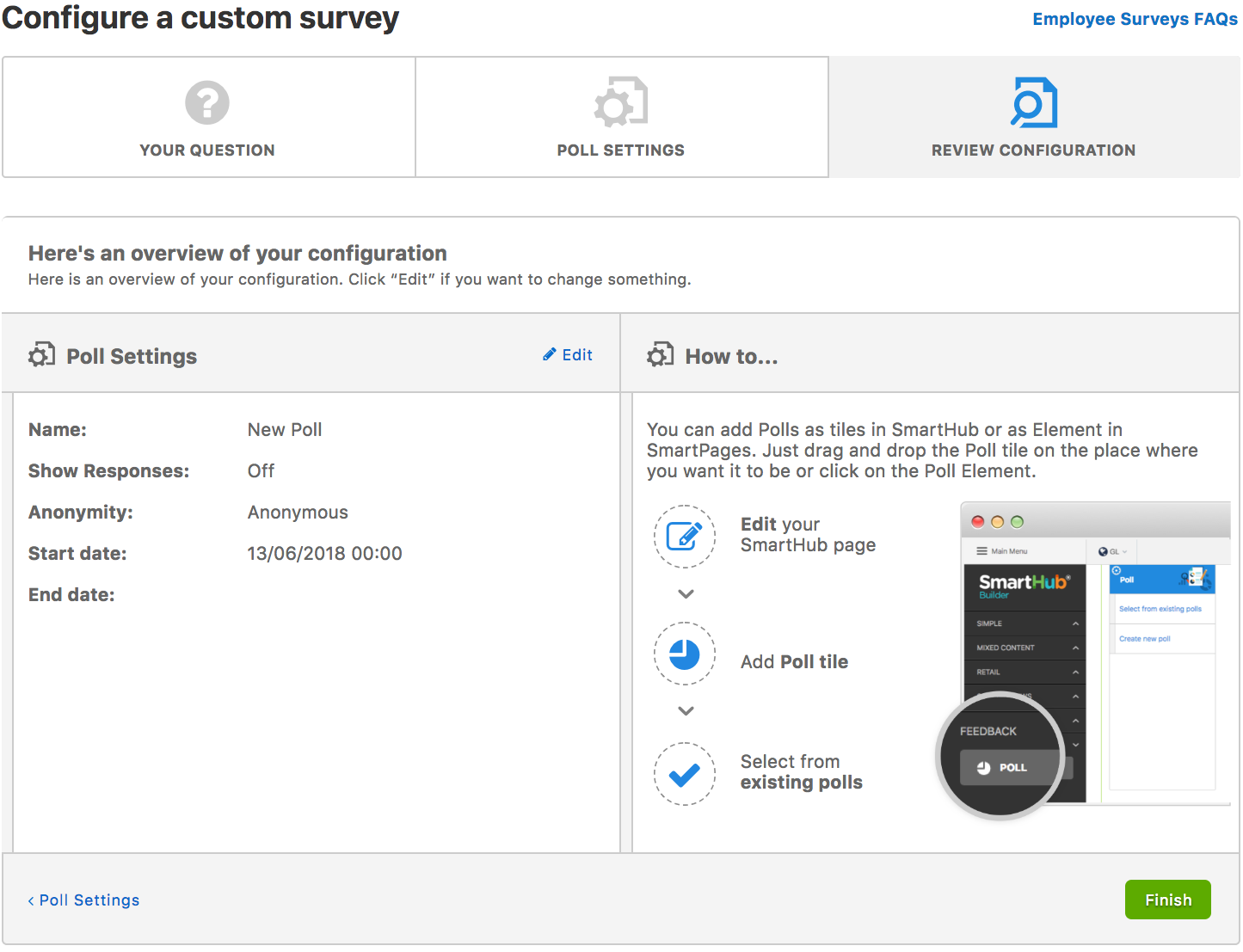
Task: Select the Review Configuration step tab
Action: point(1034,117)
